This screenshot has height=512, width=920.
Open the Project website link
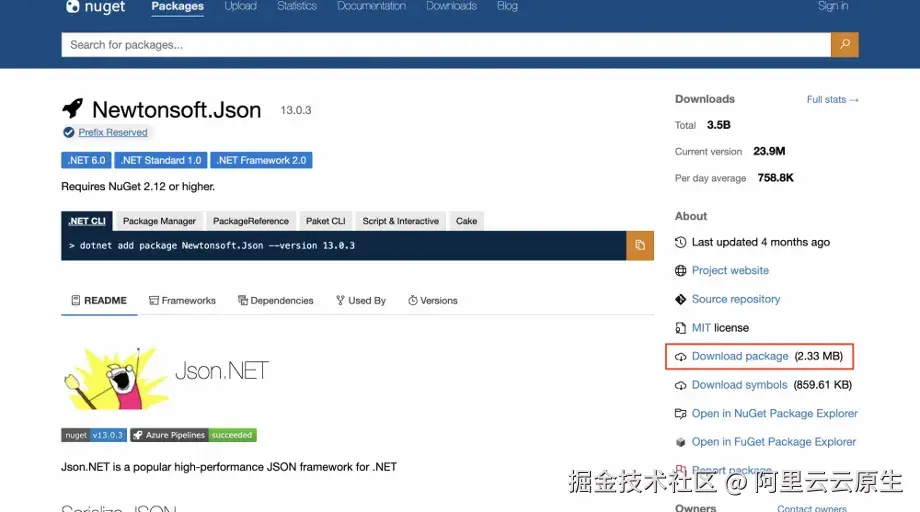[x=730, y=270]
